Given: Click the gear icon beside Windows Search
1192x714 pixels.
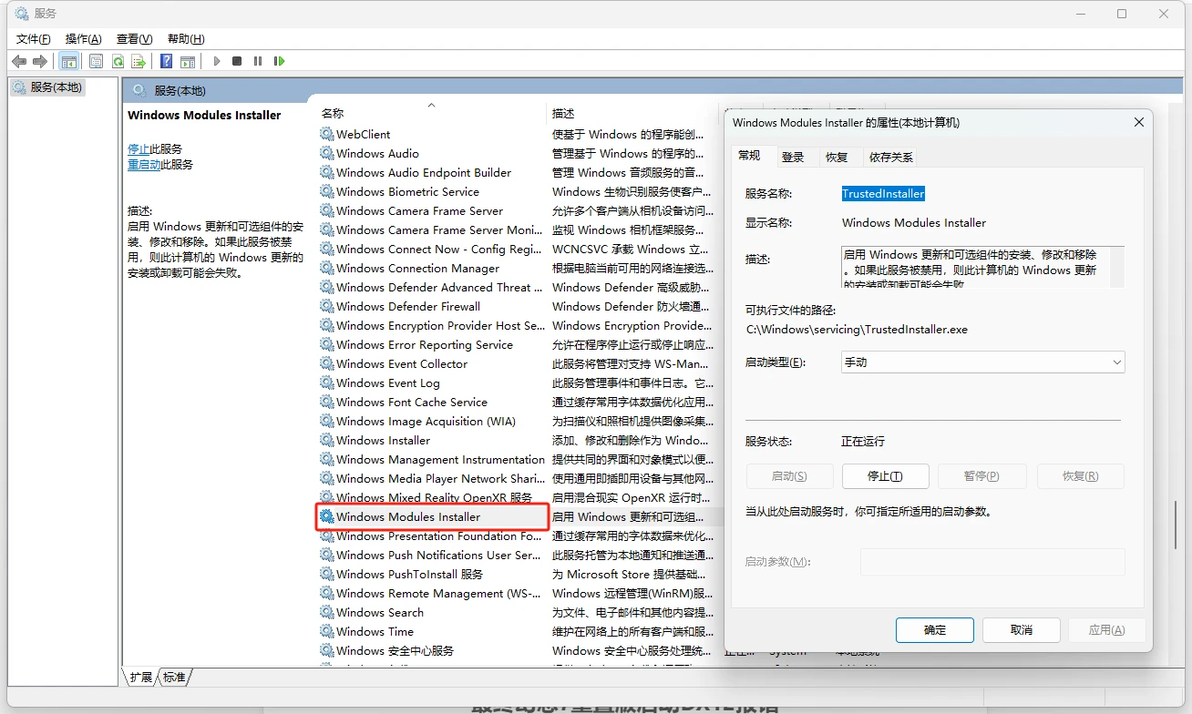Looking at the screenshot, I should click(327, 612).
